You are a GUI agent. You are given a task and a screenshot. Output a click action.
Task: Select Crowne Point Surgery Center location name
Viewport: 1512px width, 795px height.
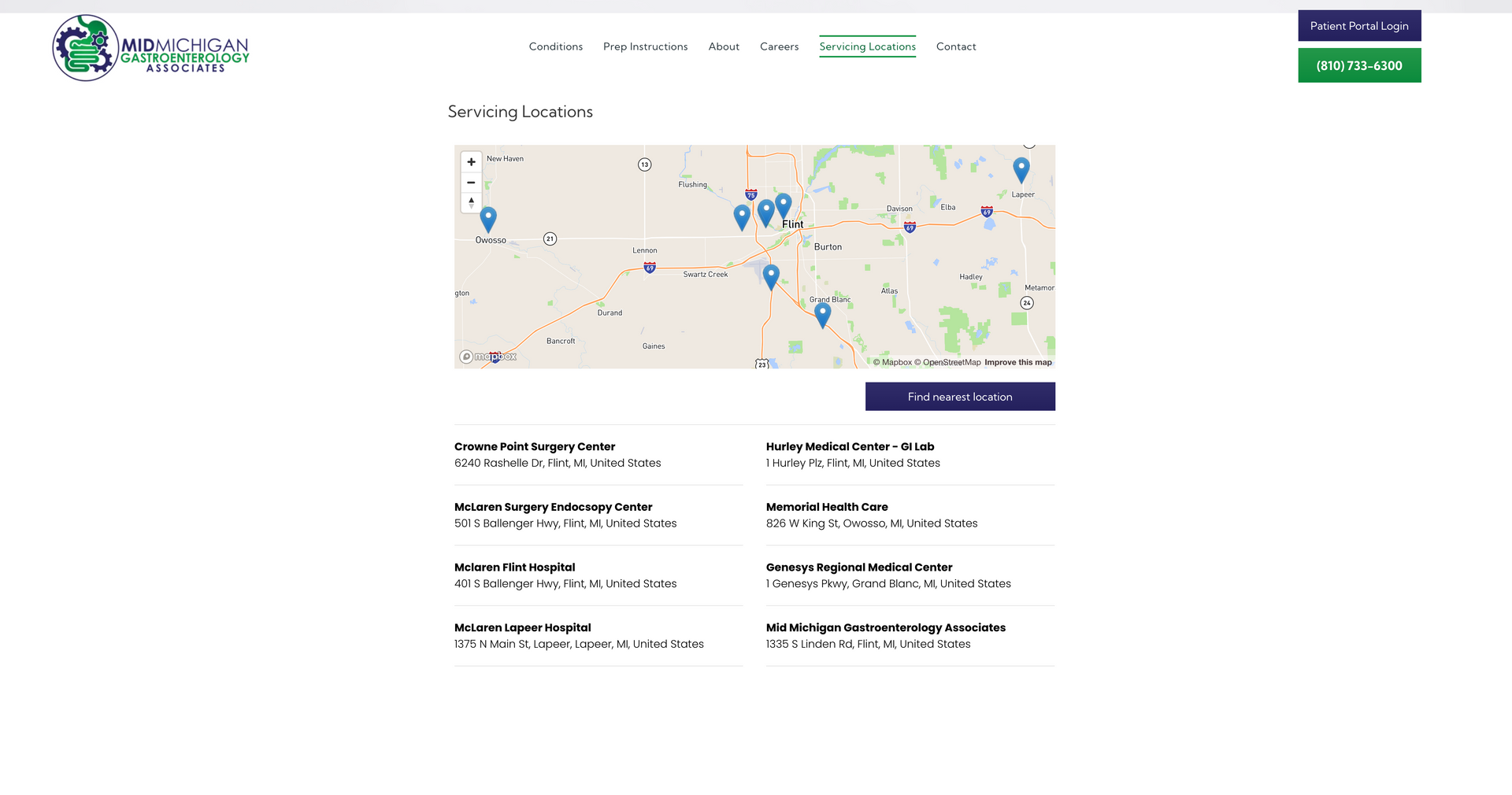coord(535,446)
